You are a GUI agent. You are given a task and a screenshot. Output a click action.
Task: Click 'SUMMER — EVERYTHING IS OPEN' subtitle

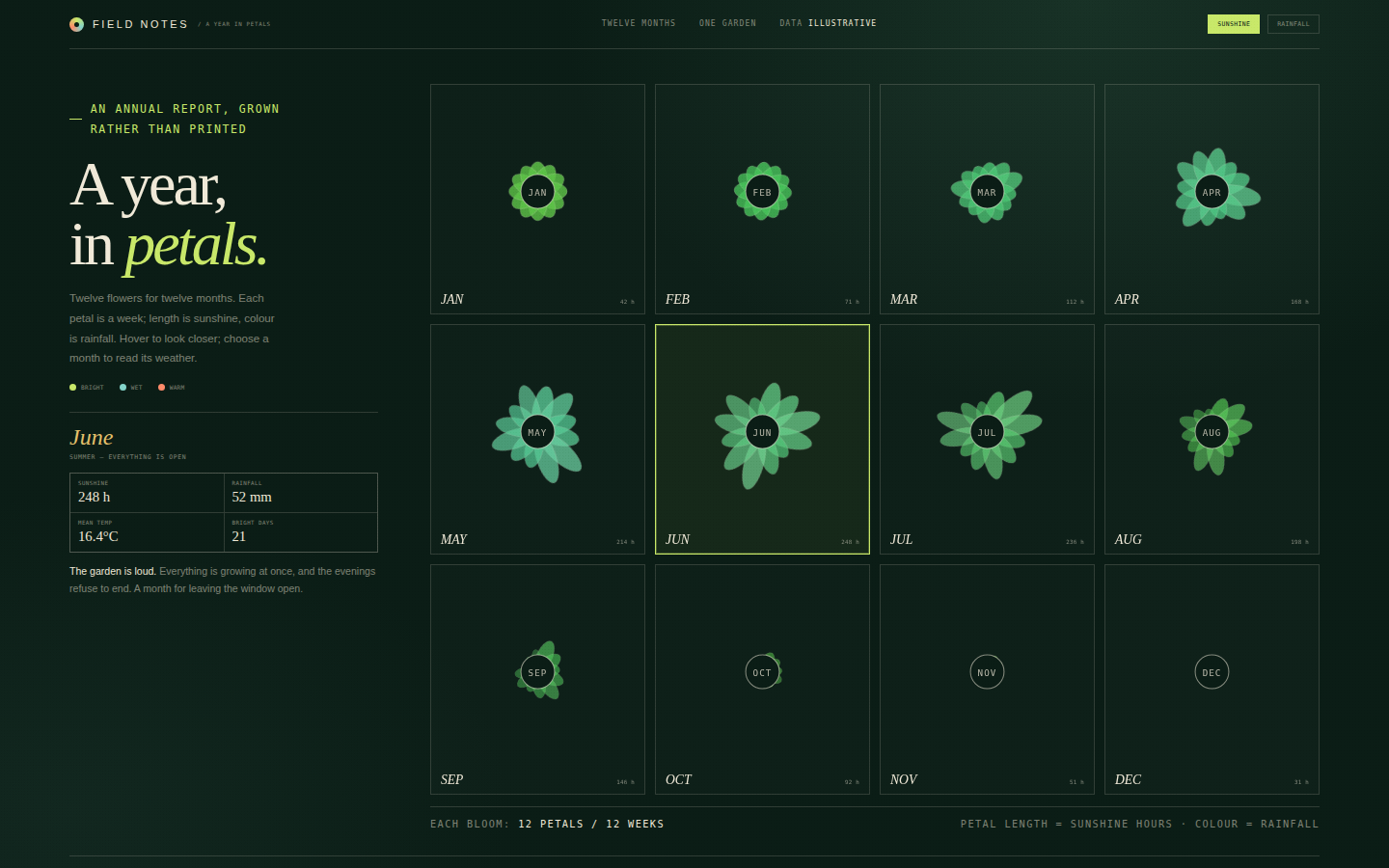[127, 457]
